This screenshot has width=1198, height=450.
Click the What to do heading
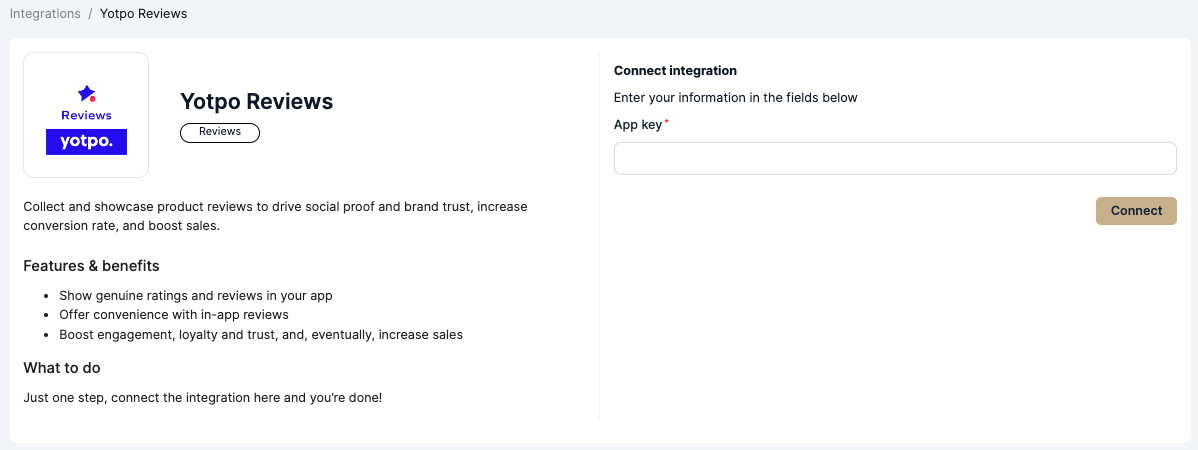[62, 368]
